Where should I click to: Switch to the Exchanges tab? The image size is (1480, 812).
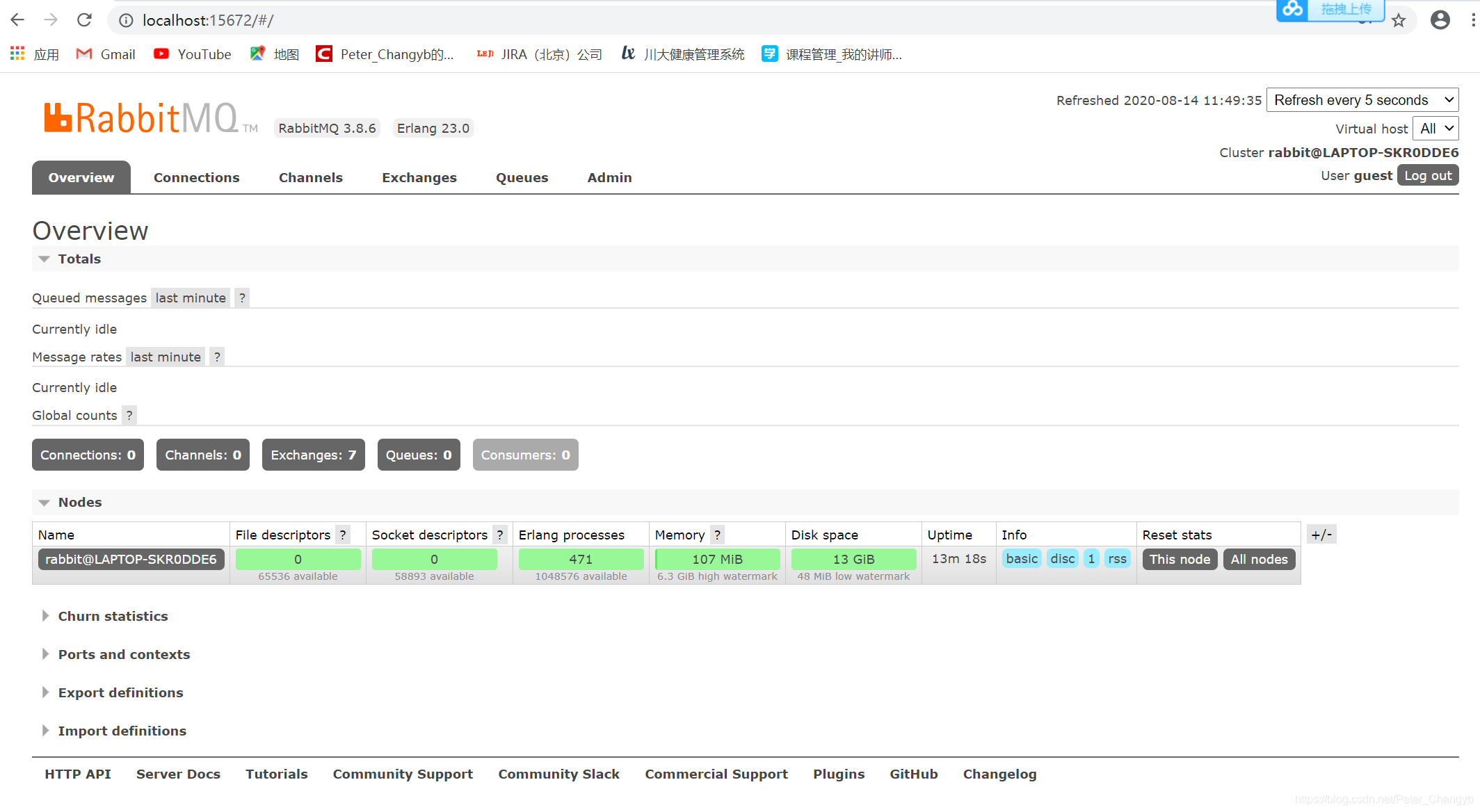[419, 177]
